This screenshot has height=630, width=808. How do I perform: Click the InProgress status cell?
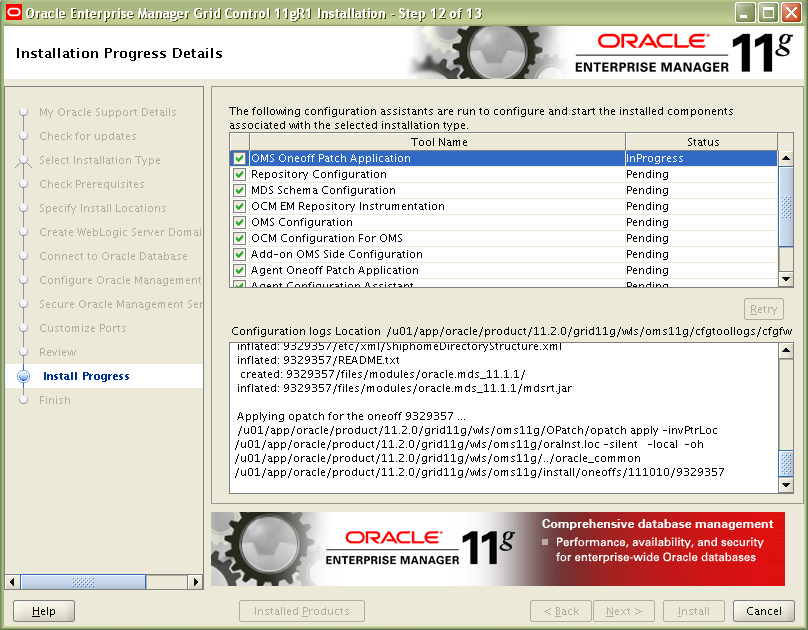(701, 158)
